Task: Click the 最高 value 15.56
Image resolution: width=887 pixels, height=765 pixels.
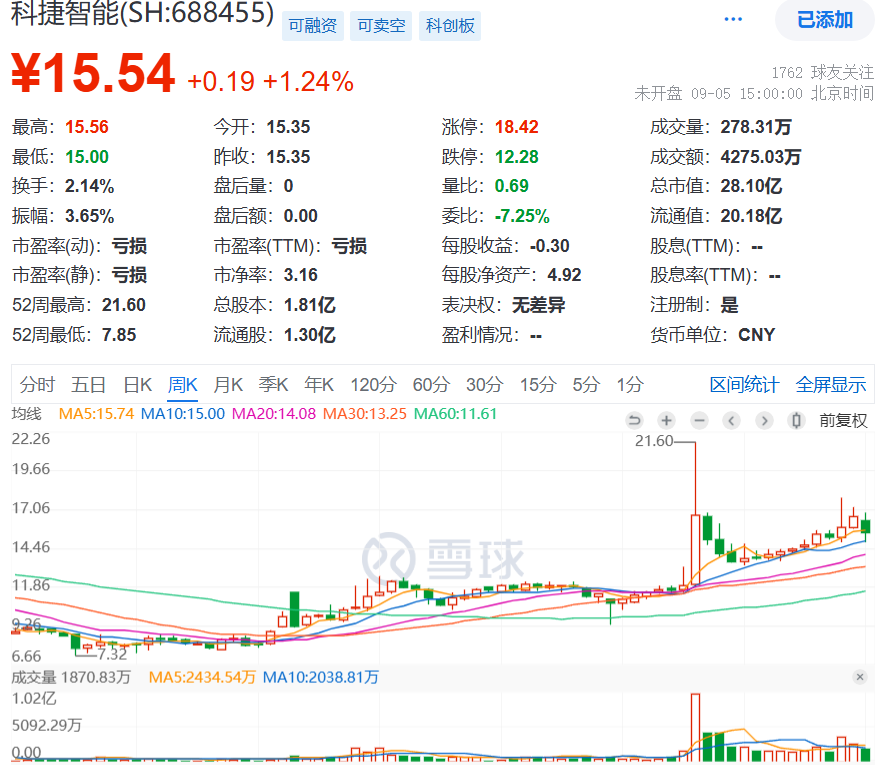Action: (87, 127)
